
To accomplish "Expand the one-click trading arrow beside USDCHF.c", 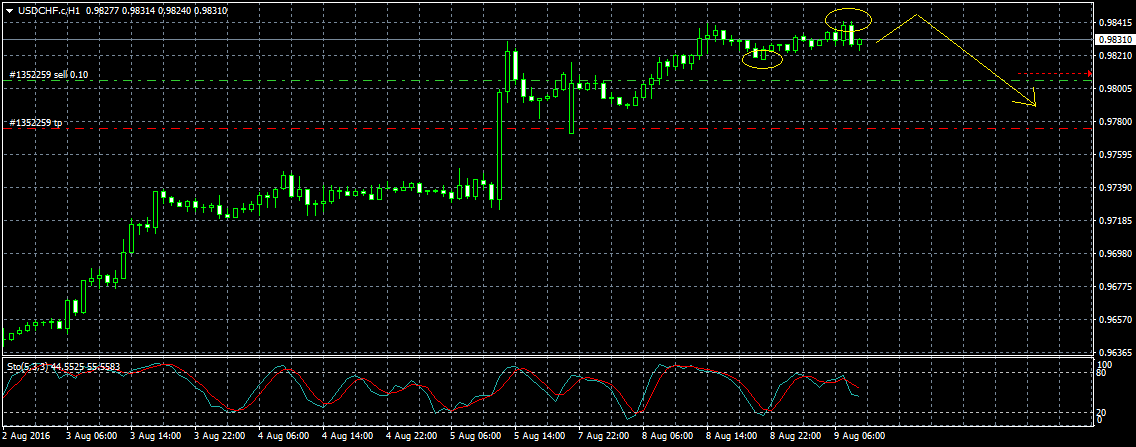I will pyautogui.click(x=9, y=10).
